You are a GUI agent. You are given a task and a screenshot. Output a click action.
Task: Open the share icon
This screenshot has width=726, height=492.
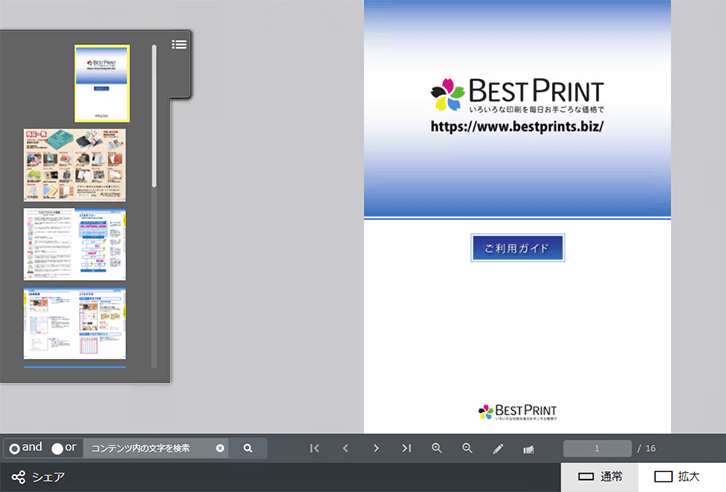[x=19, y=477]
